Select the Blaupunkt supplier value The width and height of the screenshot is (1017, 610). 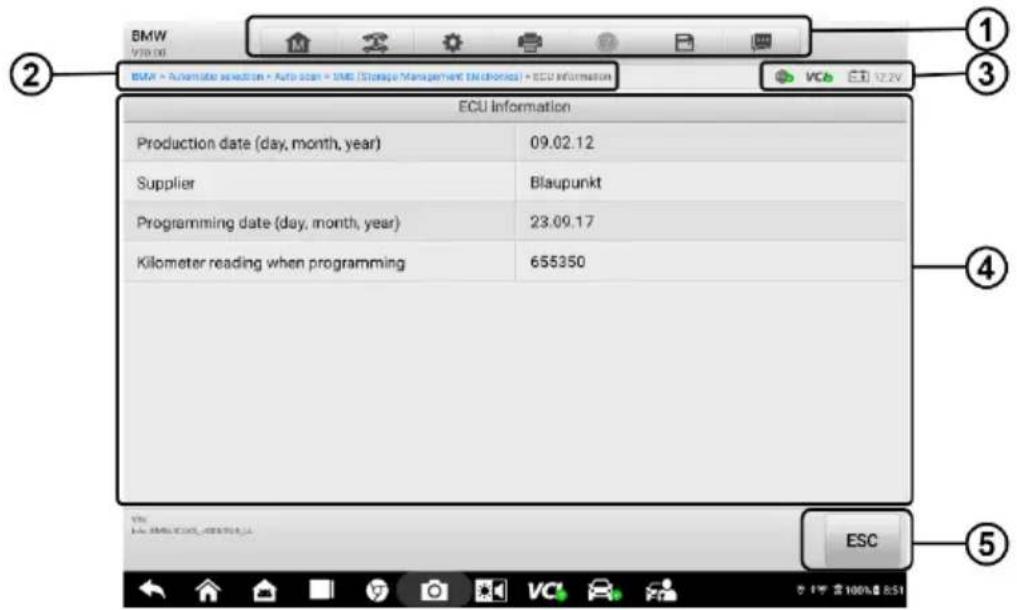pyautogui.click(x=566, y=183)
